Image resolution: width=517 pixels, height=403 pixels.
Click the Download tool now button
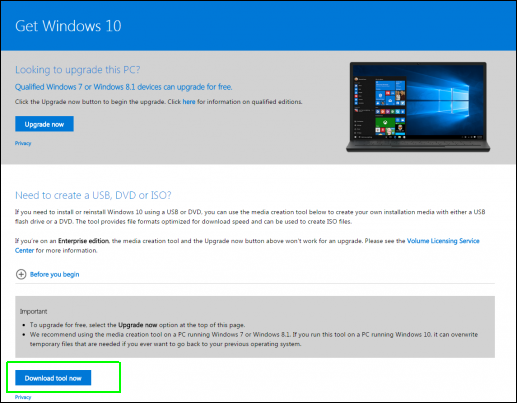[x=53, y=378]
